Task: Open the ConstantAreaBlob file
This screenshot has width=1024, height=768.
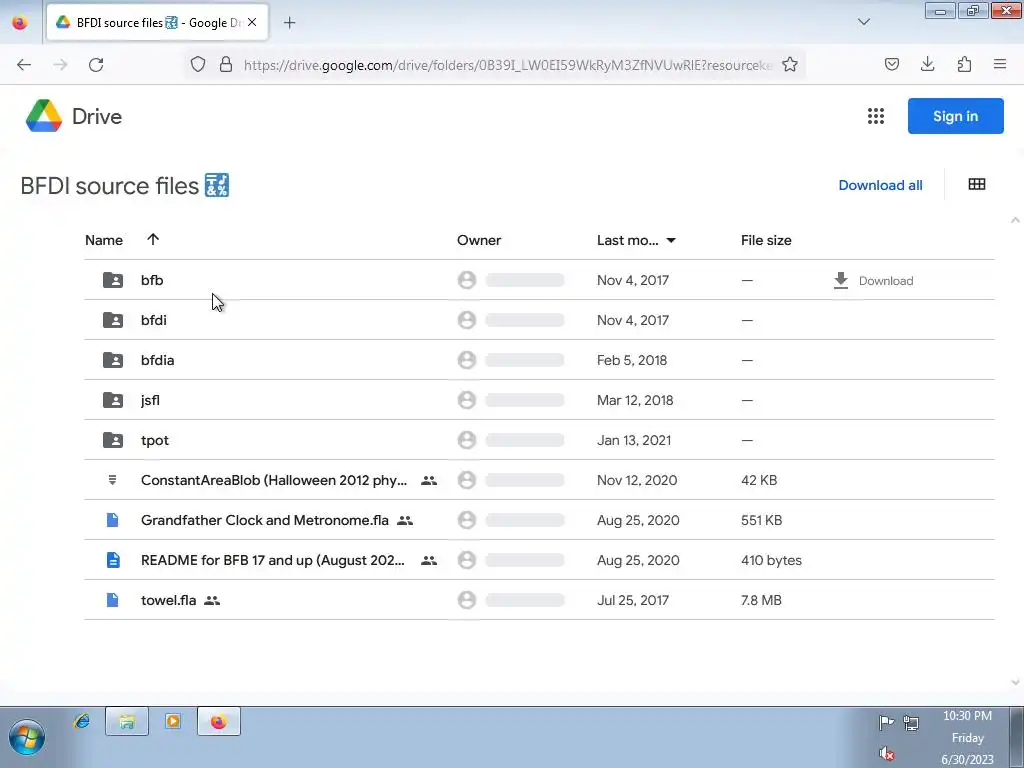Action: pos(274,480)
